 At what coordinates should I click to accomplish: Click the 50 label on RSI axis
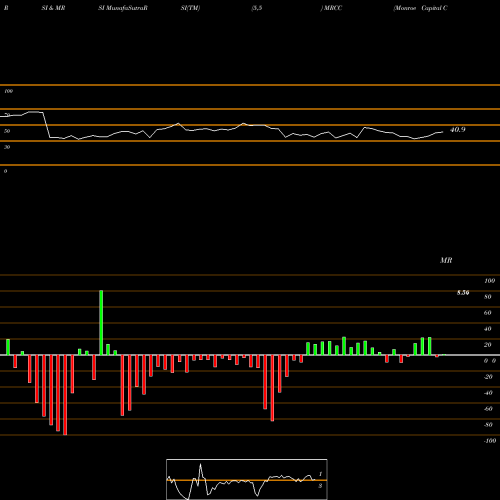pos(7,131)
